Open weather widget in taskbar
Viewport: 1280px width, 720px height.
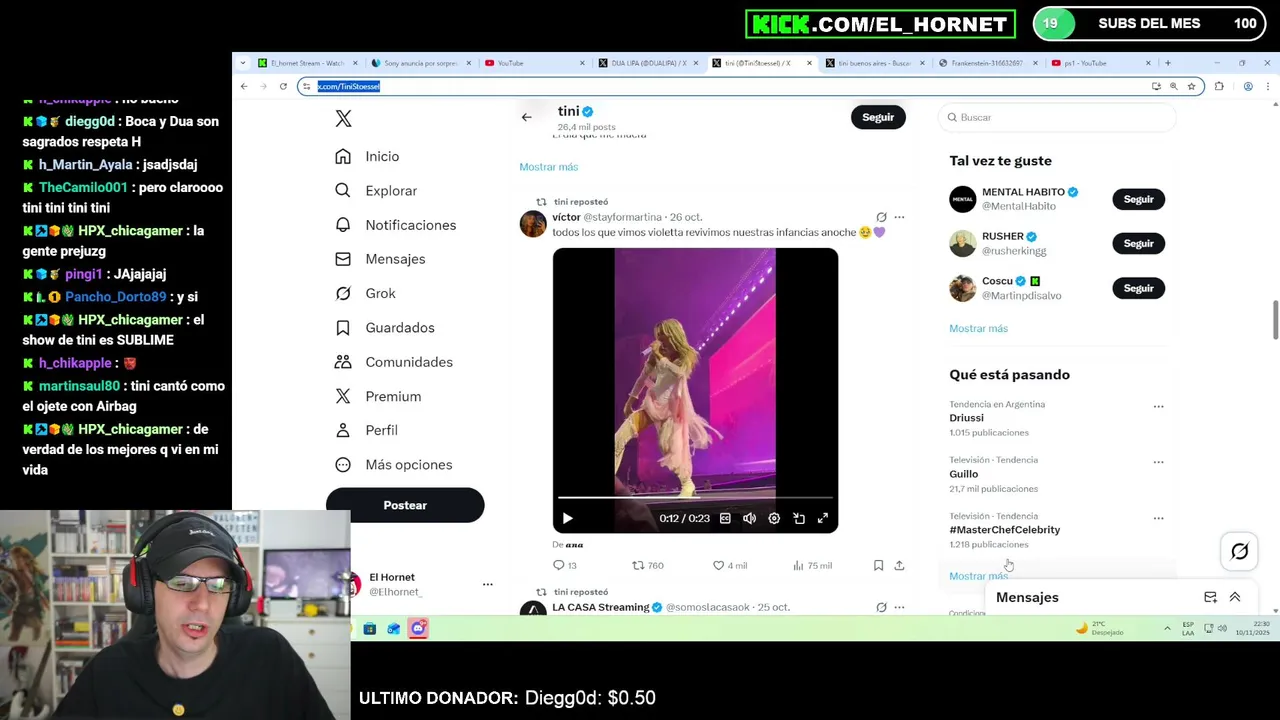[x=1099, y=628]
